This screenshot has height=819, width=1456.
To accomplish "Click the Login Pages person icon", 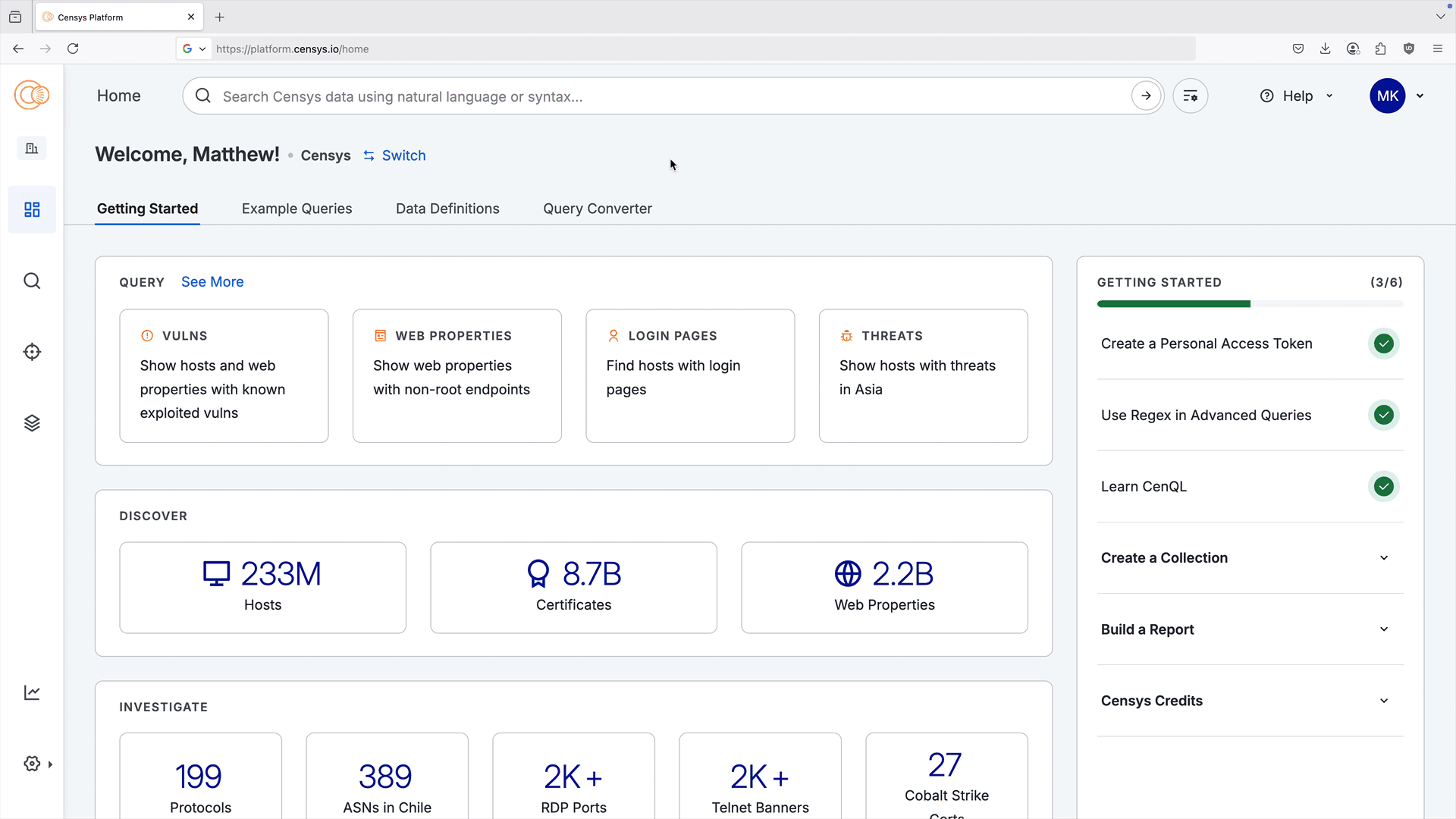I will tap(613, 336).
